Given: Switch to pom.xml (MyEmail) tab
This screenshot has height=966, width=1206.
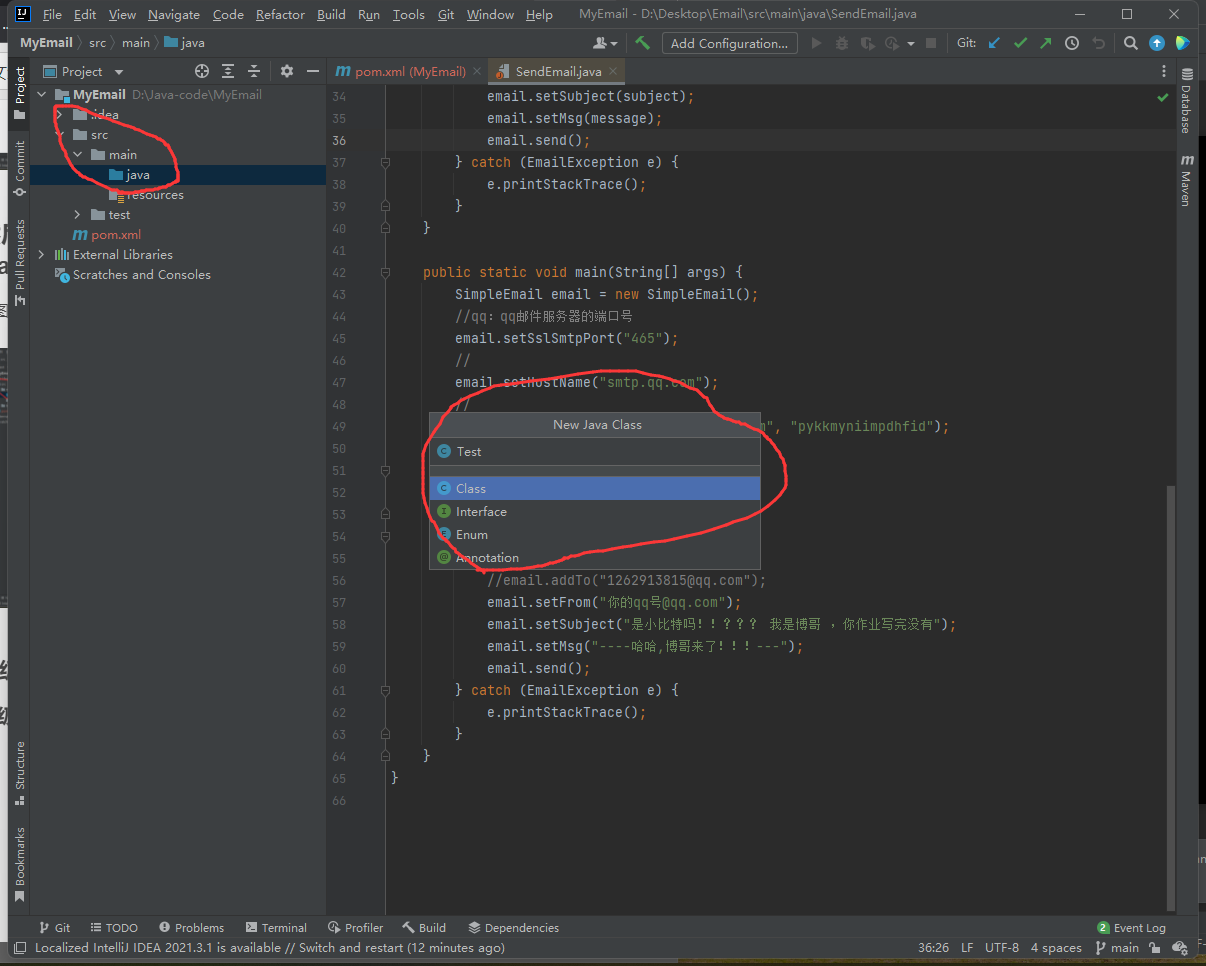Looking at the screenshot, I should click(401, 71).
